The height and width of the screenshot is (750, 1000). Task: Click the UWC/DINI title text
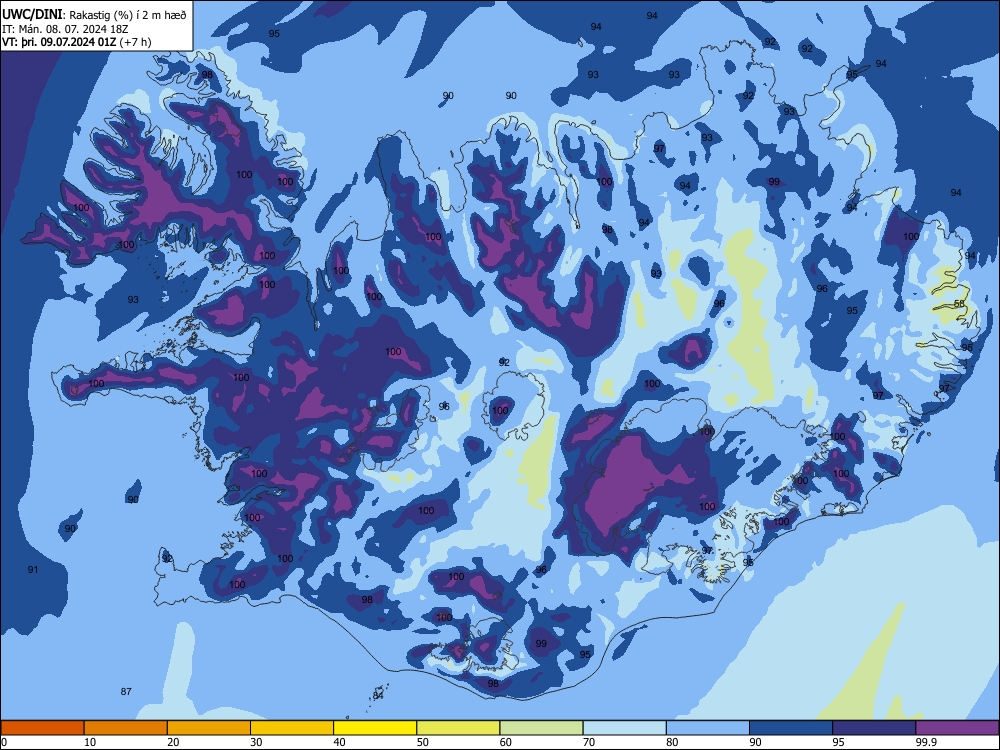coord(32,15)
